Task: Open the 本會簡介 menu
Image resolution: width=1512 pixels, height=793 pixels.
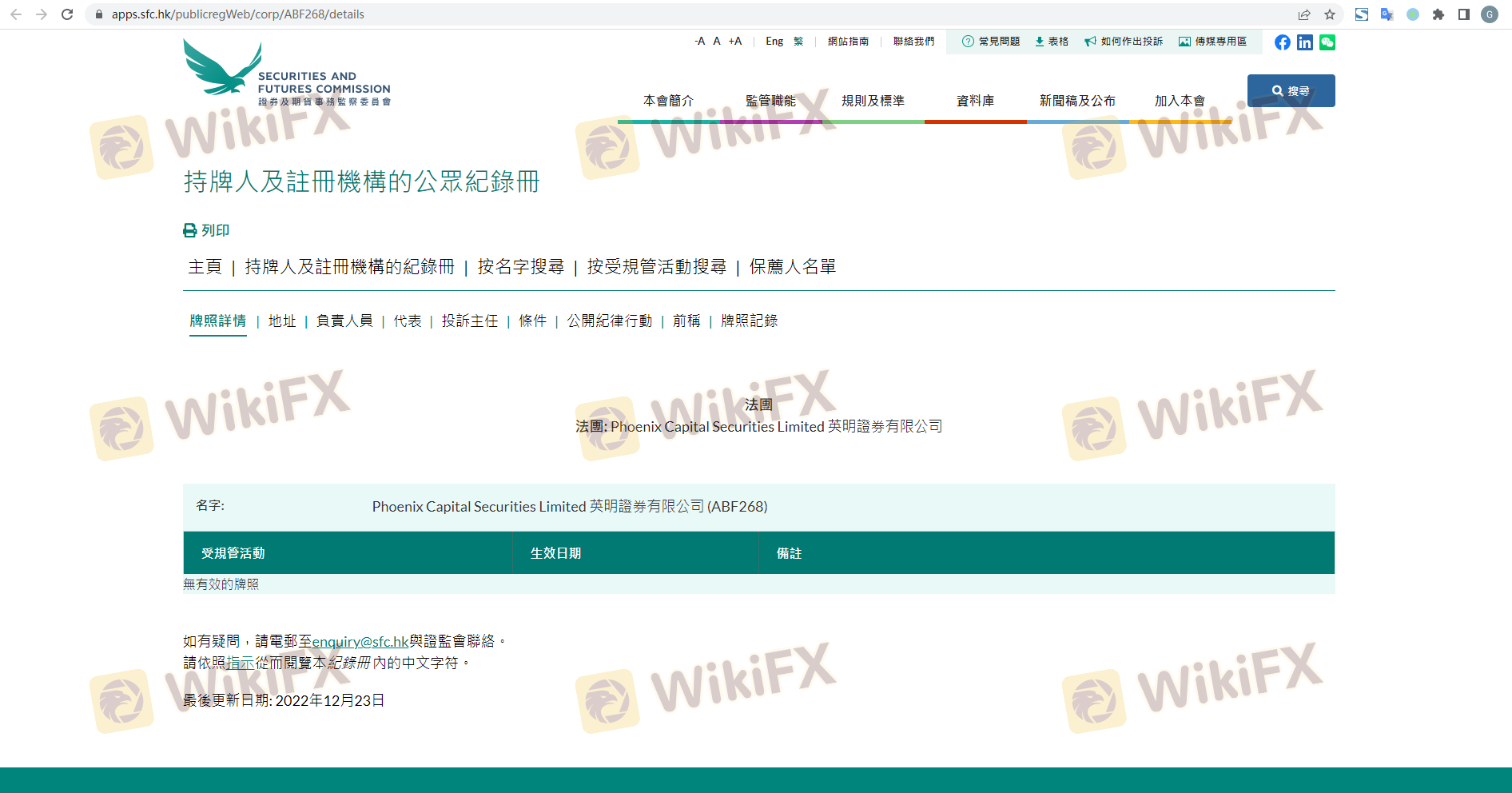Action: (x=668, y=101)
